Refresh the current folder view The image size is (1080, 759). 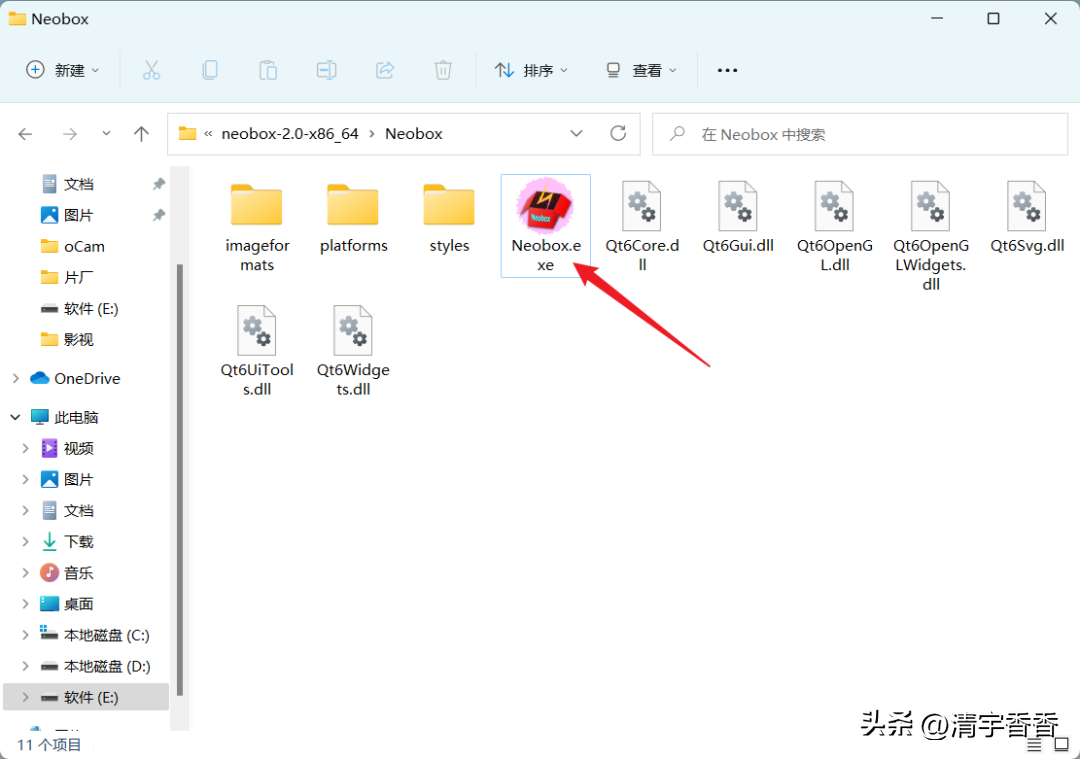click(x=618, y=134)
